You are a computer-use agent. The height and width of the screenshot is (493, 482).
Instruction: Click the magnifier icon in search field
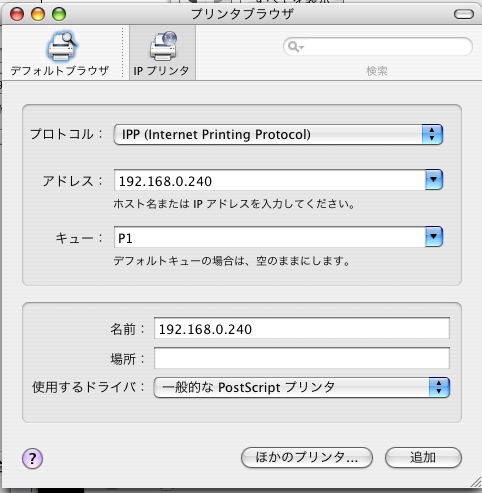click(x=295, y=46)
